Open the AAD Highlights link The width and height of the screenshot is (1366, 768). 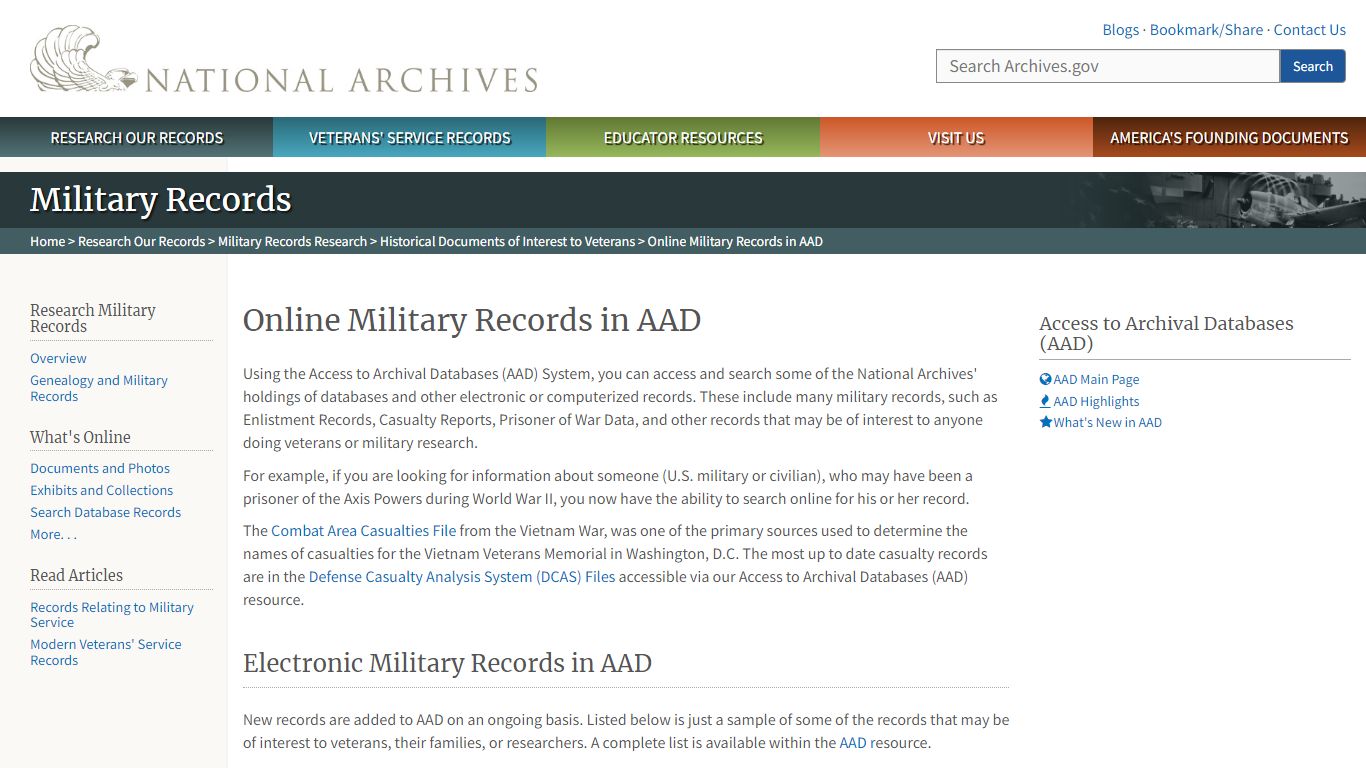tap(1096, 401)
